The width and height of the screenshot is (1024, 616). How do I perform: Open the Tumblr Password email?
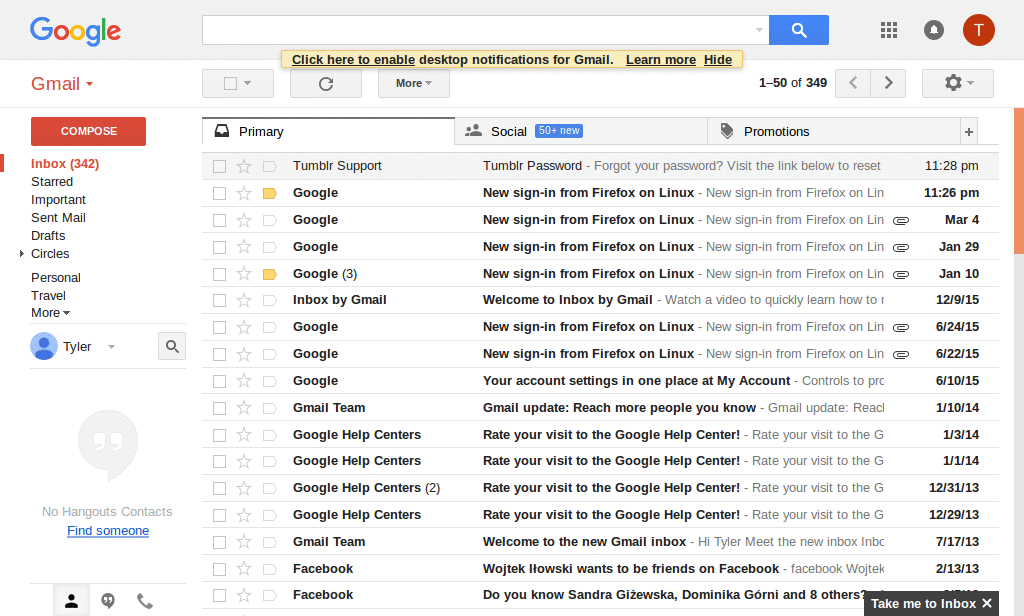(x=600, y=166)
